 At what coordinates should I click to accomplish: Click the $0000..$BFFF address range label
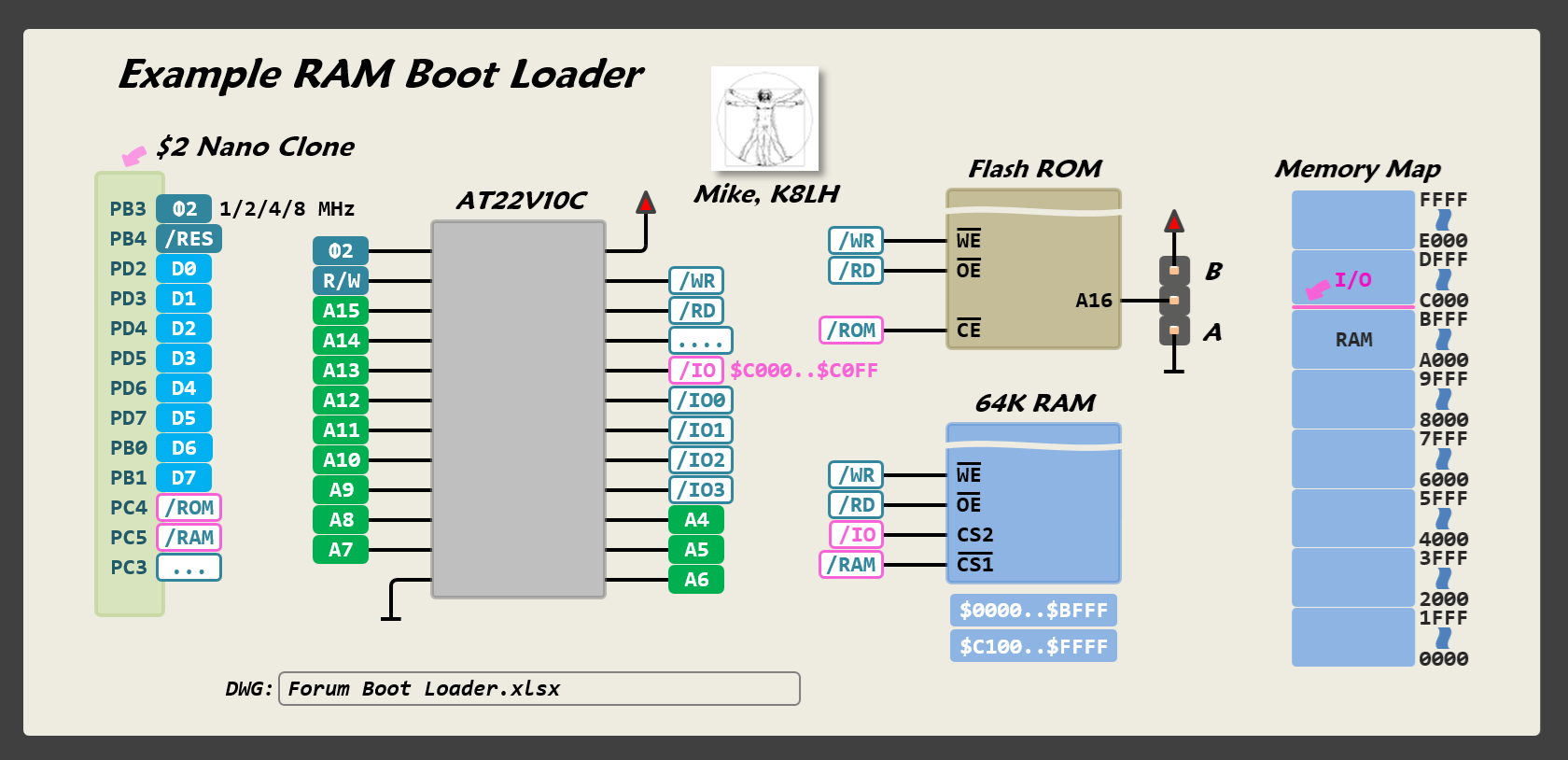pyautogui.click(x=1033, y=611)
